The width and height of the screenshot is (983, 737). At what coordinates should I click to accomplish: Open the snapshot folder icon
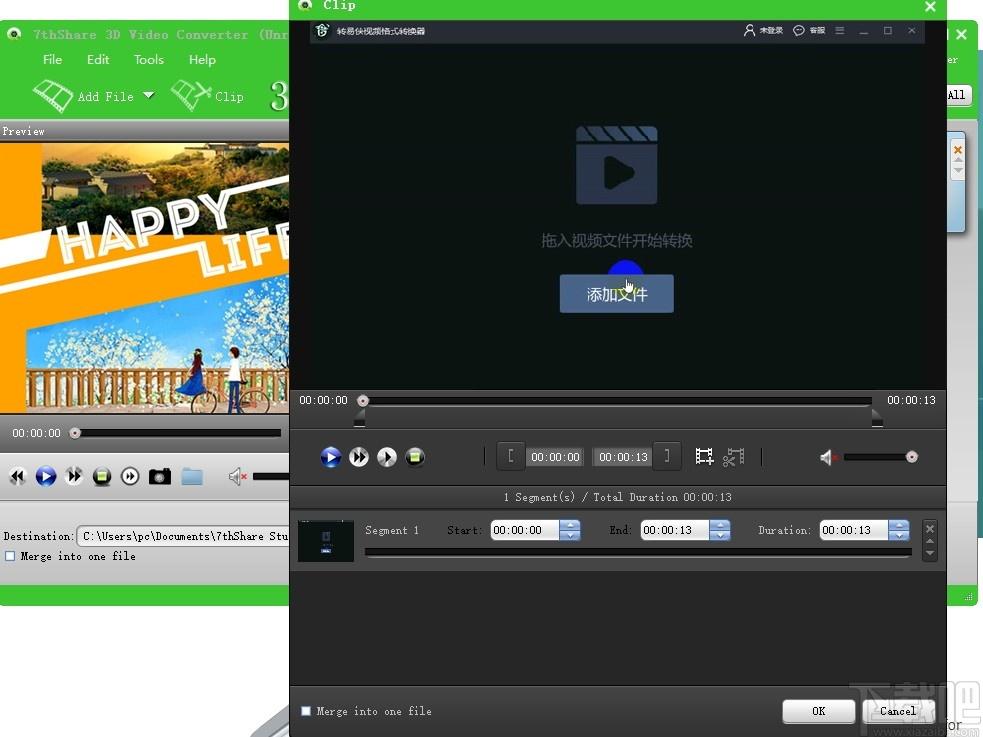(x=192, y=477)
